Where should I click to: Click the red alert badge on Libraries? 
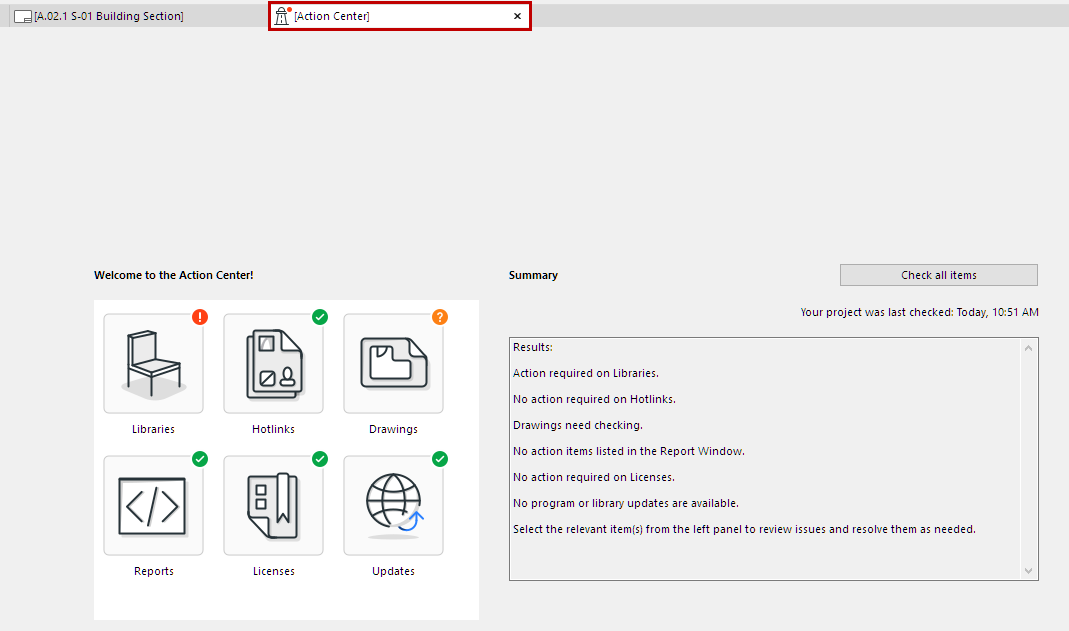[200, 317]
